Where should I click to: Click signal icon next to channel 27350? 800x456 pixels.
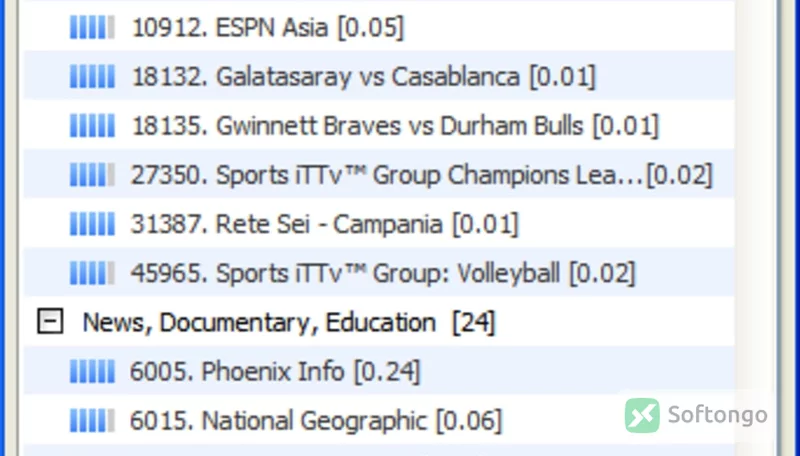click(92, 174)
